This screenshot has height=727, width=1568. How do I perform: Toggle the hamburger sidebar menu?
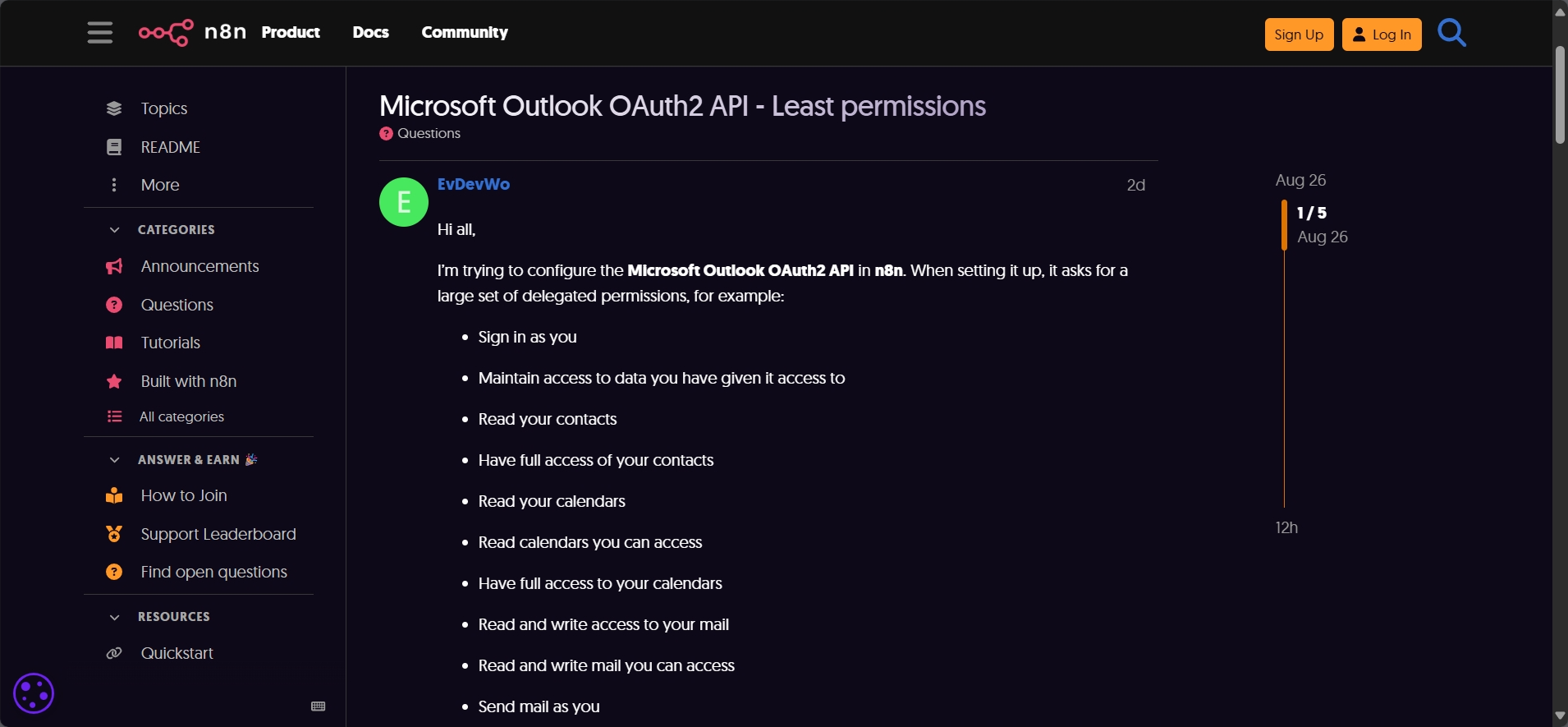(100, 33)
